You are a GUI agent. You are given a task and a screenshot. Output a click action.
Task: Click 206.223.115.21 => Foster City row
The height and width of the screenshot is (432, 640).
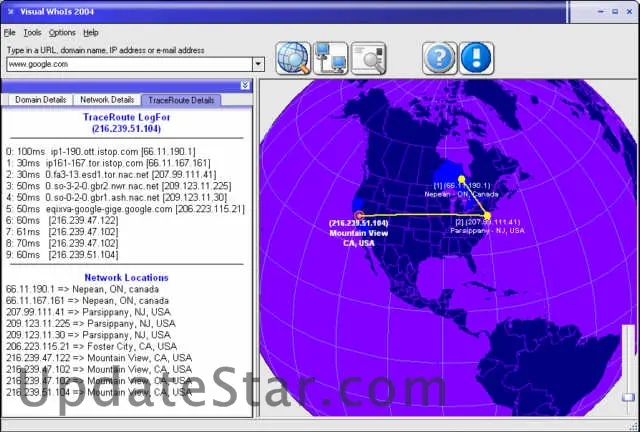(91, 346)
